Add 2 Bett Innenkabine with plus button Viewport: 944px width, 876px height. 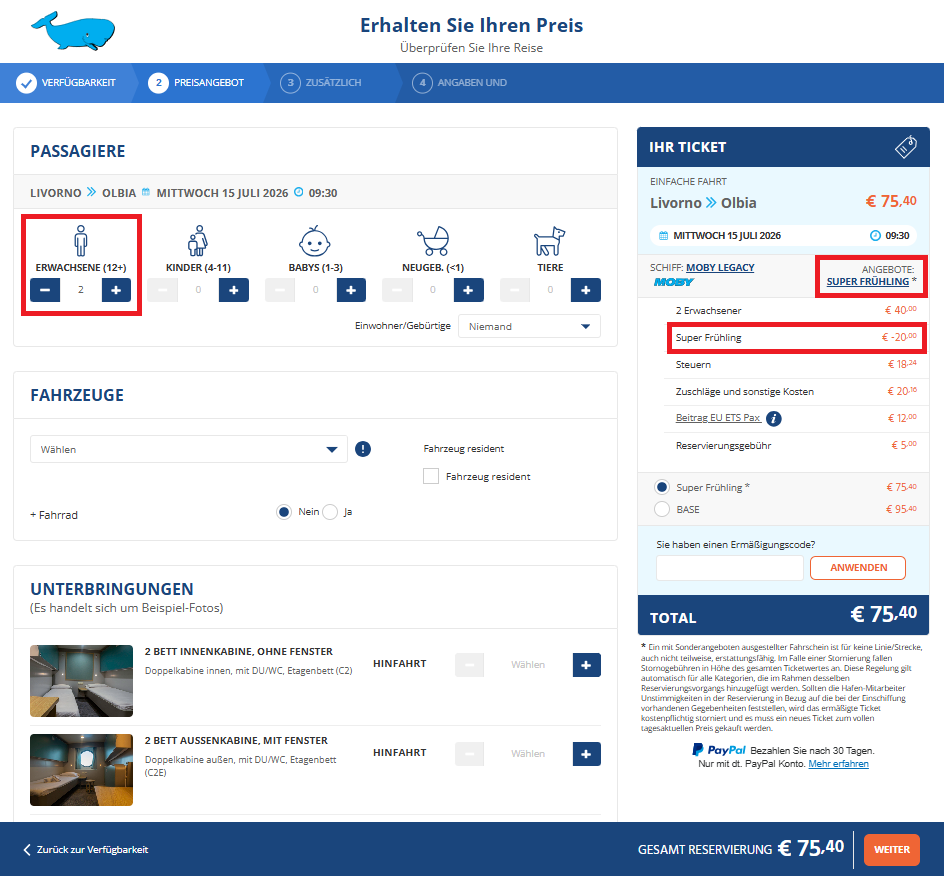click(x=587, y=664)
